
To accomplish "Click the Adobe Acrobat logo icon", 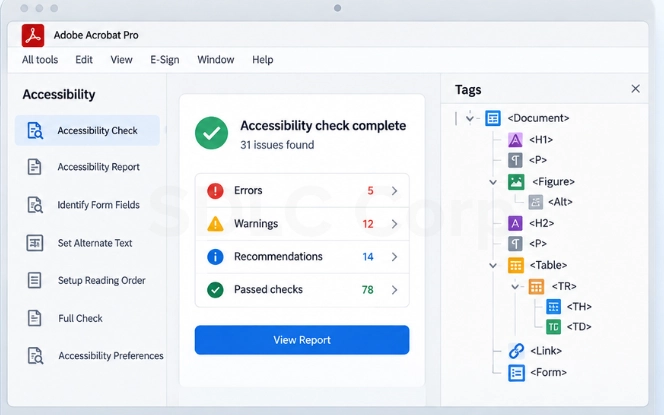I will pos(33,35).
